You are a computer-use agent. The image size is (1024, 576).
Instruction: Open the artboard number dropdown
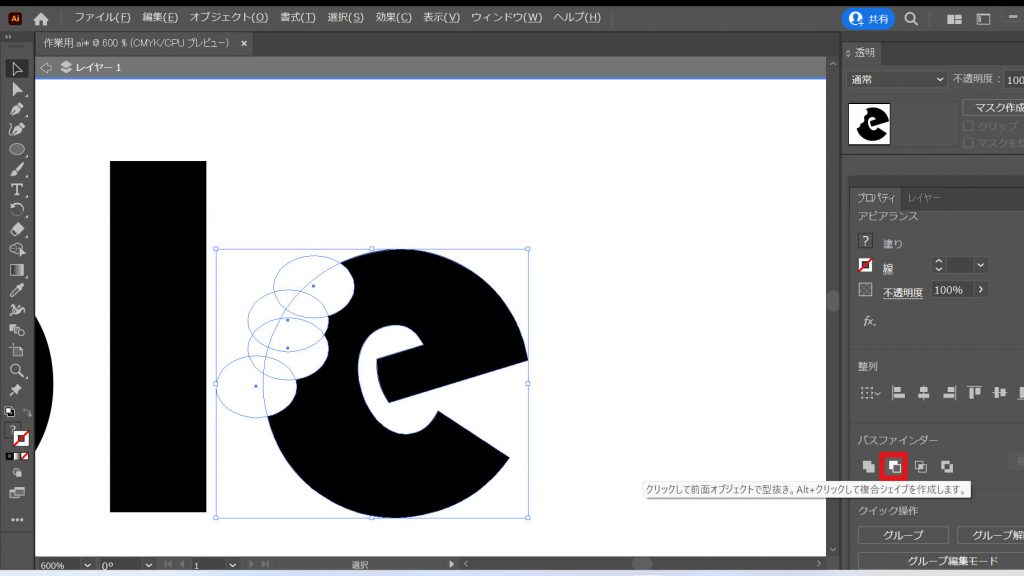[x=232, y=565]
